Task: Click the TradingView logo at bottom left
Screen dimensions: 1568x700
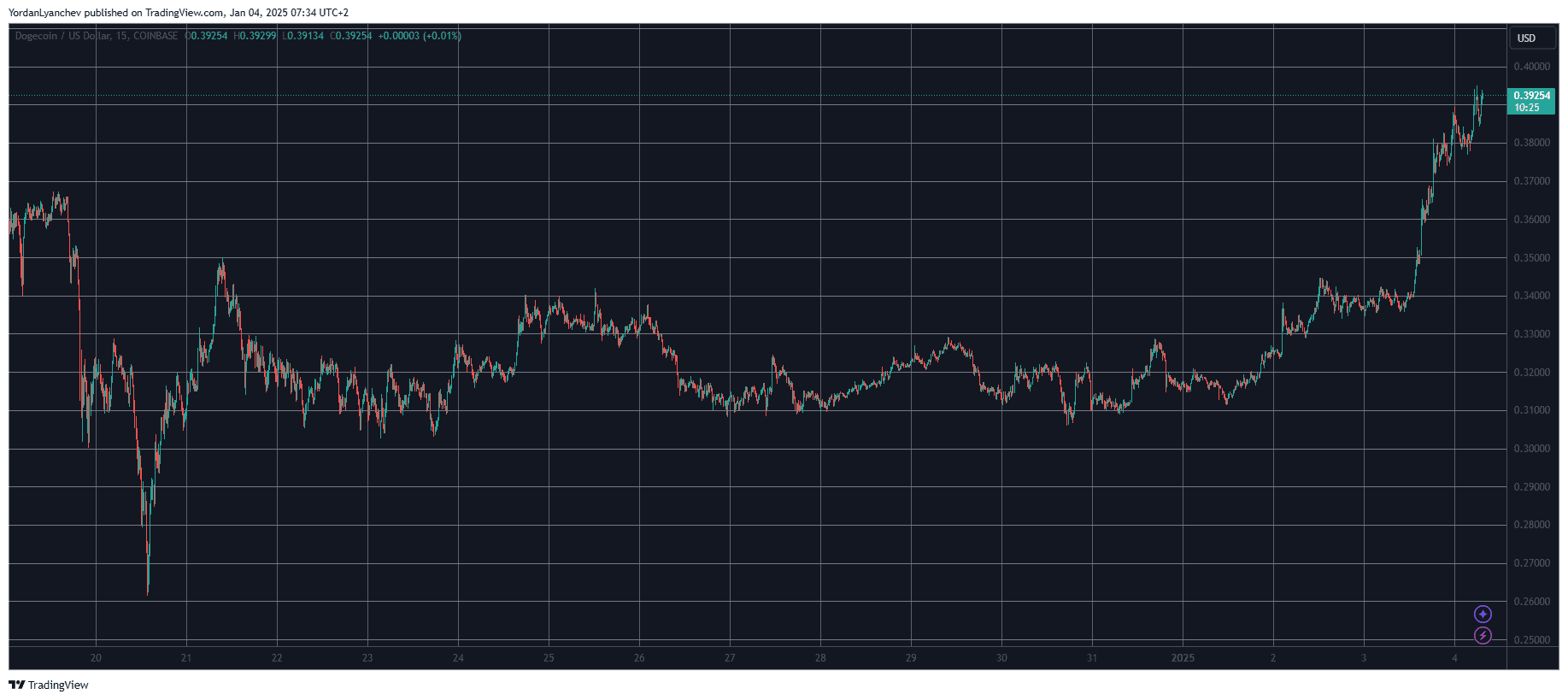Action: 49,685
